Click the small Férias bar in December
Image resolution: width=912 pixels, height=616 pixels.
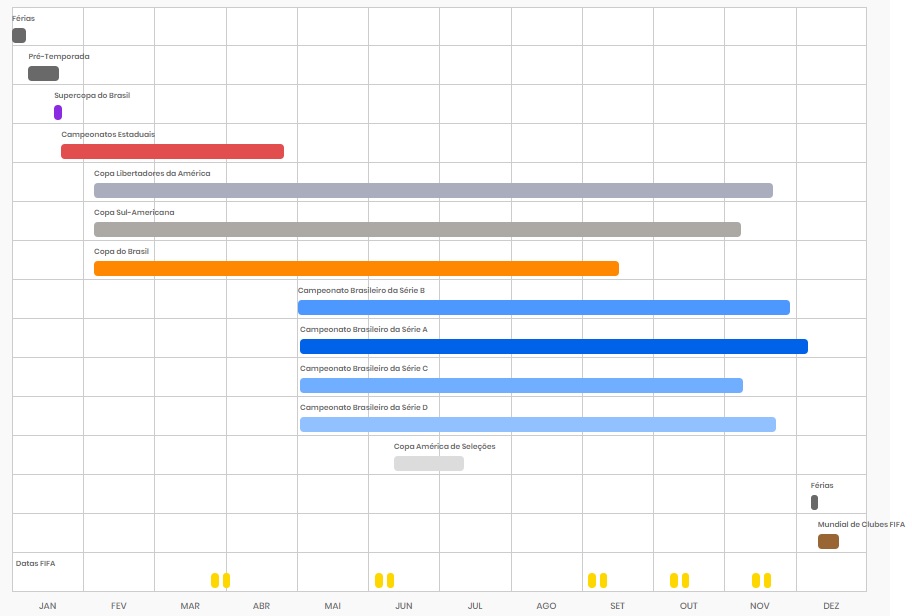click(814, 503)
